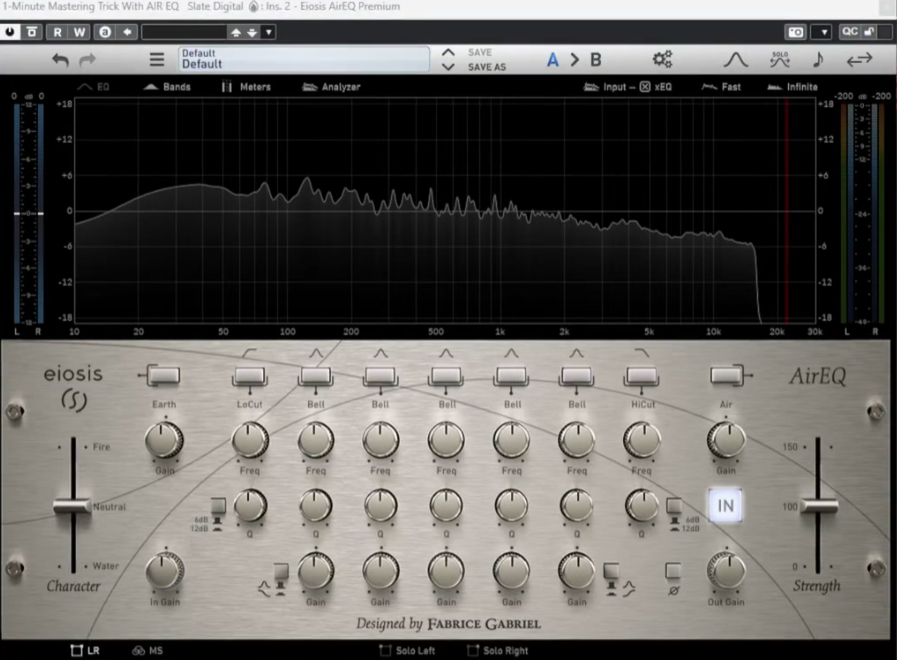The image size is (897, 660).
Task: Open the dropdown arrow beside the camera icon
Action: point(824,32)
